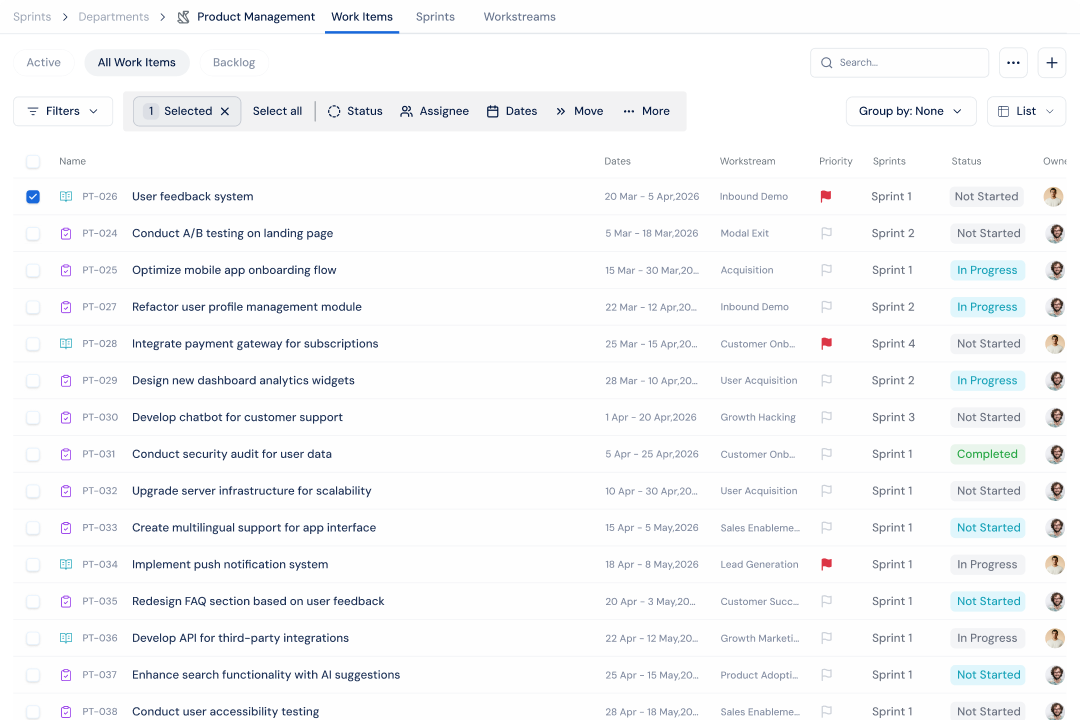Open bulk Status change action
This screenshot has width=1080, height=720.
point(355,111)
